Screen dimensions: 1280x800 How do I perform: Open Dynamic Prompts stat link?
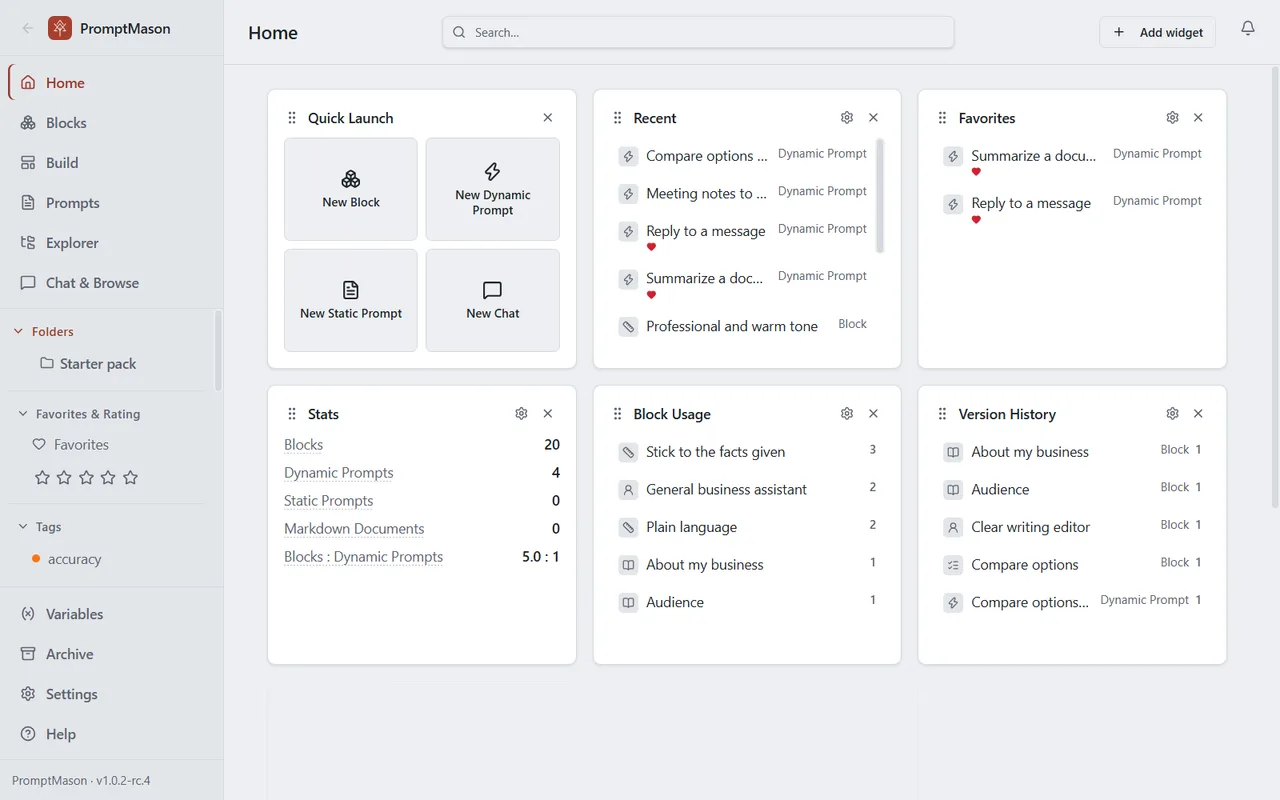coord(339,473)
